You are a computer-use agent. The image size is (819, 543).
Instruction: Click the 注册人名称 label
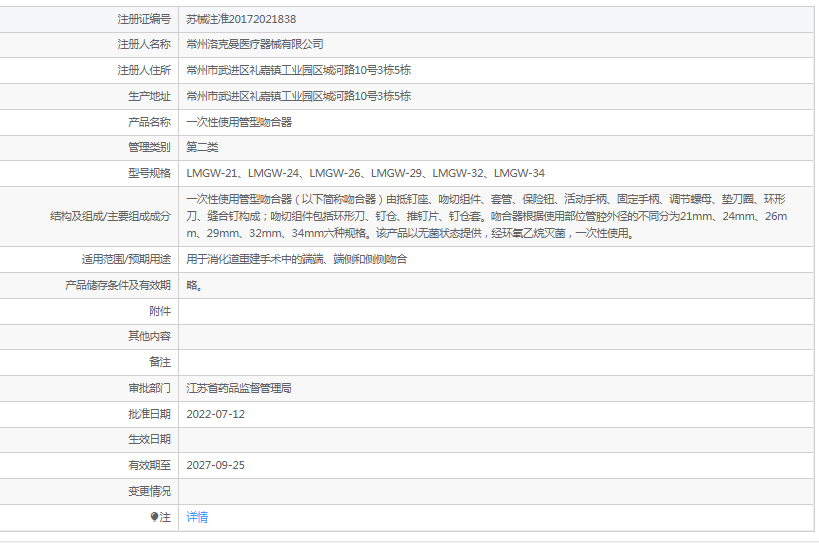tap(144, 44)
